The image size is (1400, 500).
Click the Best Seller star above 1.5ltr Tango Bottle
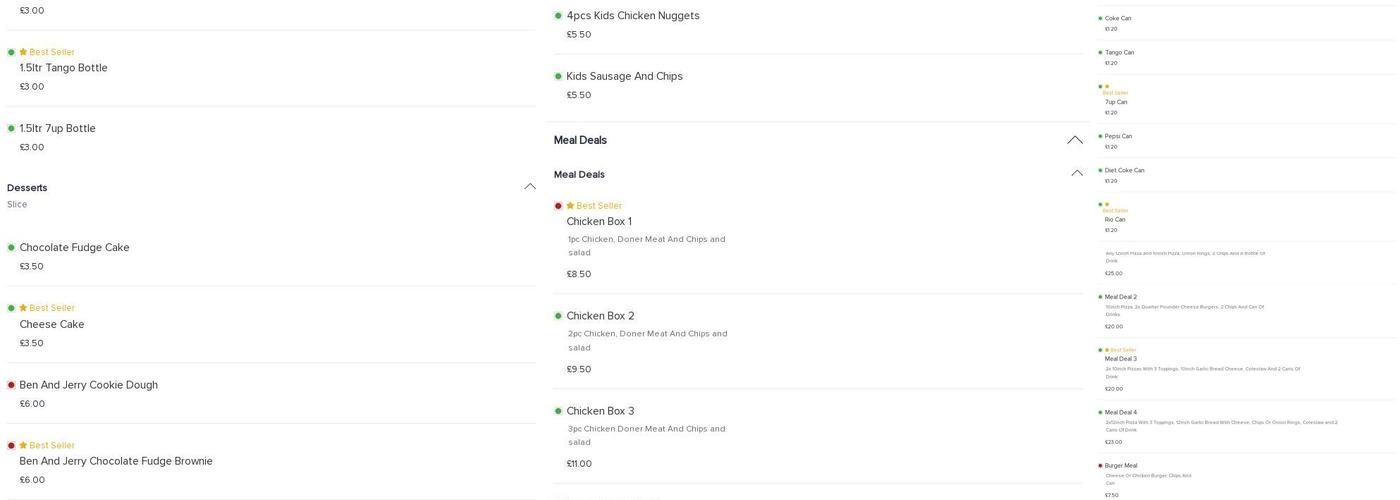point(23,52)
